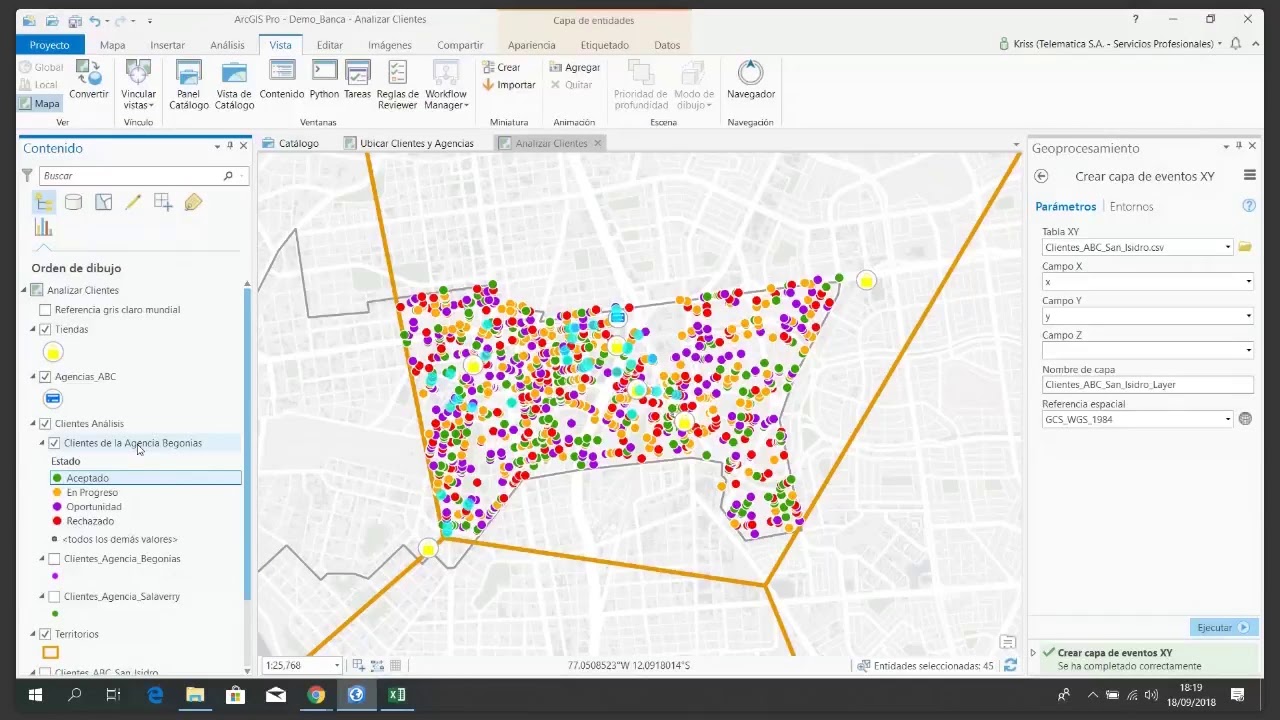Viewport: 1280px width, 720px height.
Task: Open Geoprocesamiento hamburger menu
Action: (x=1249, y=176)
